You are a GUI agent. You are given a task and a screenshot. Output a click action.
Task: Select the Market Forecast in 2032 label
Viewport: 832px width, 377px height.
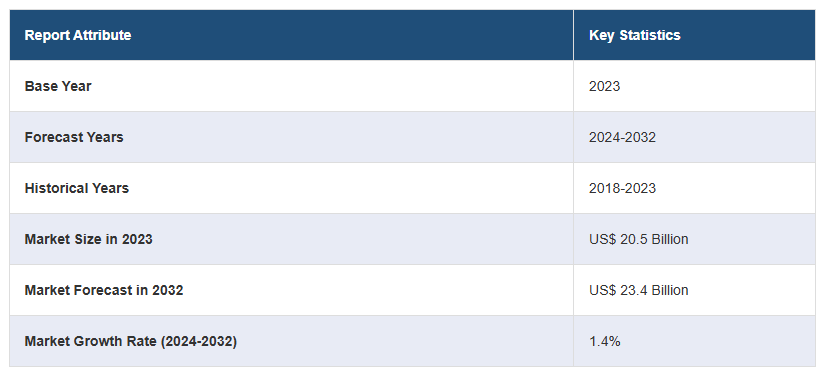103,290
